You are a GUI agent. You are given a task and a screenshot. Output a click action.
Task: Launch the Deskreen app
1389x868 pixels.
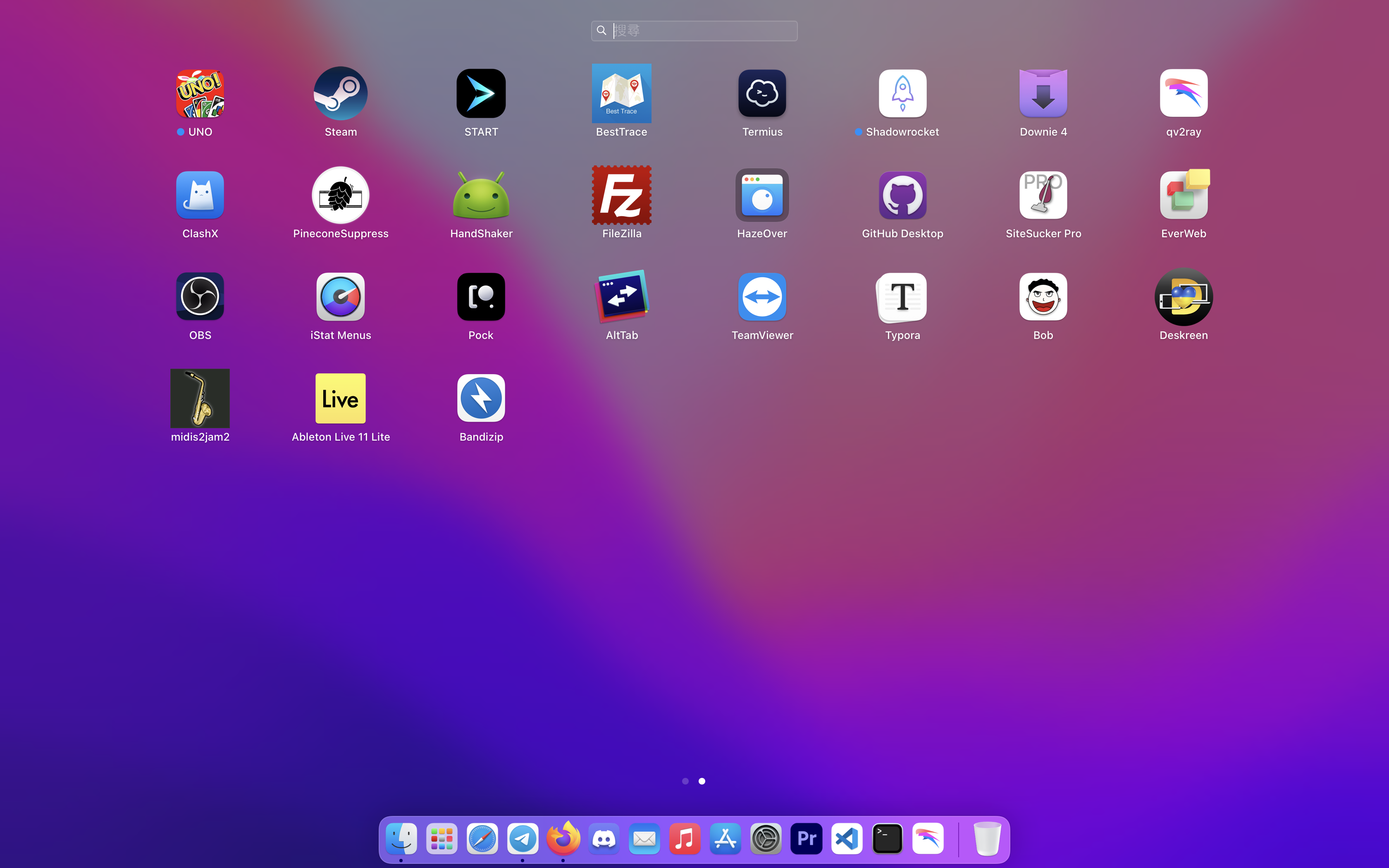[x=1183, y=297]
